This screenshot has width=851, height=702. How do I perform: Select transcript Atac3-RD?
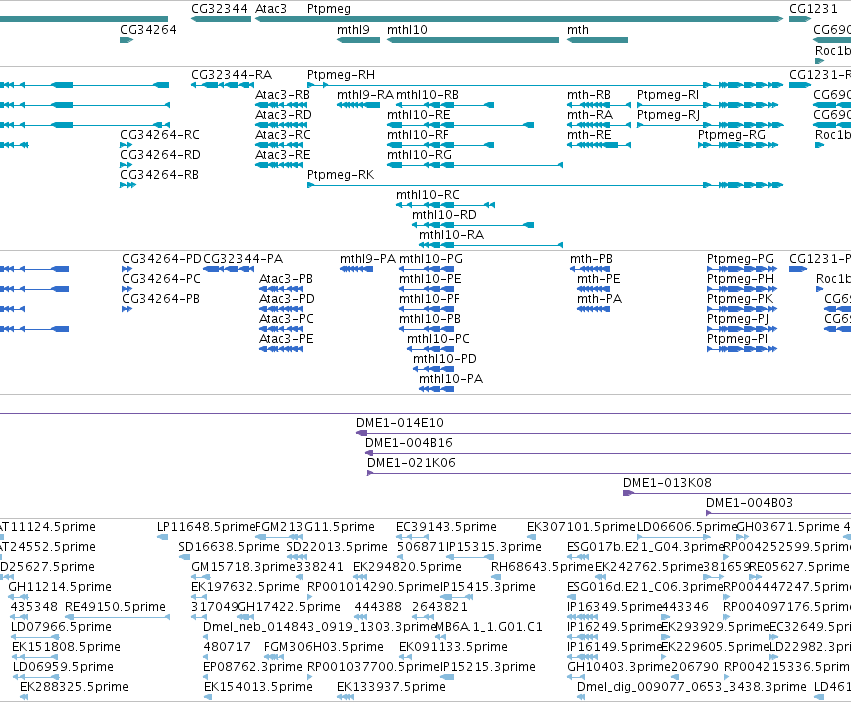(283, 115)
